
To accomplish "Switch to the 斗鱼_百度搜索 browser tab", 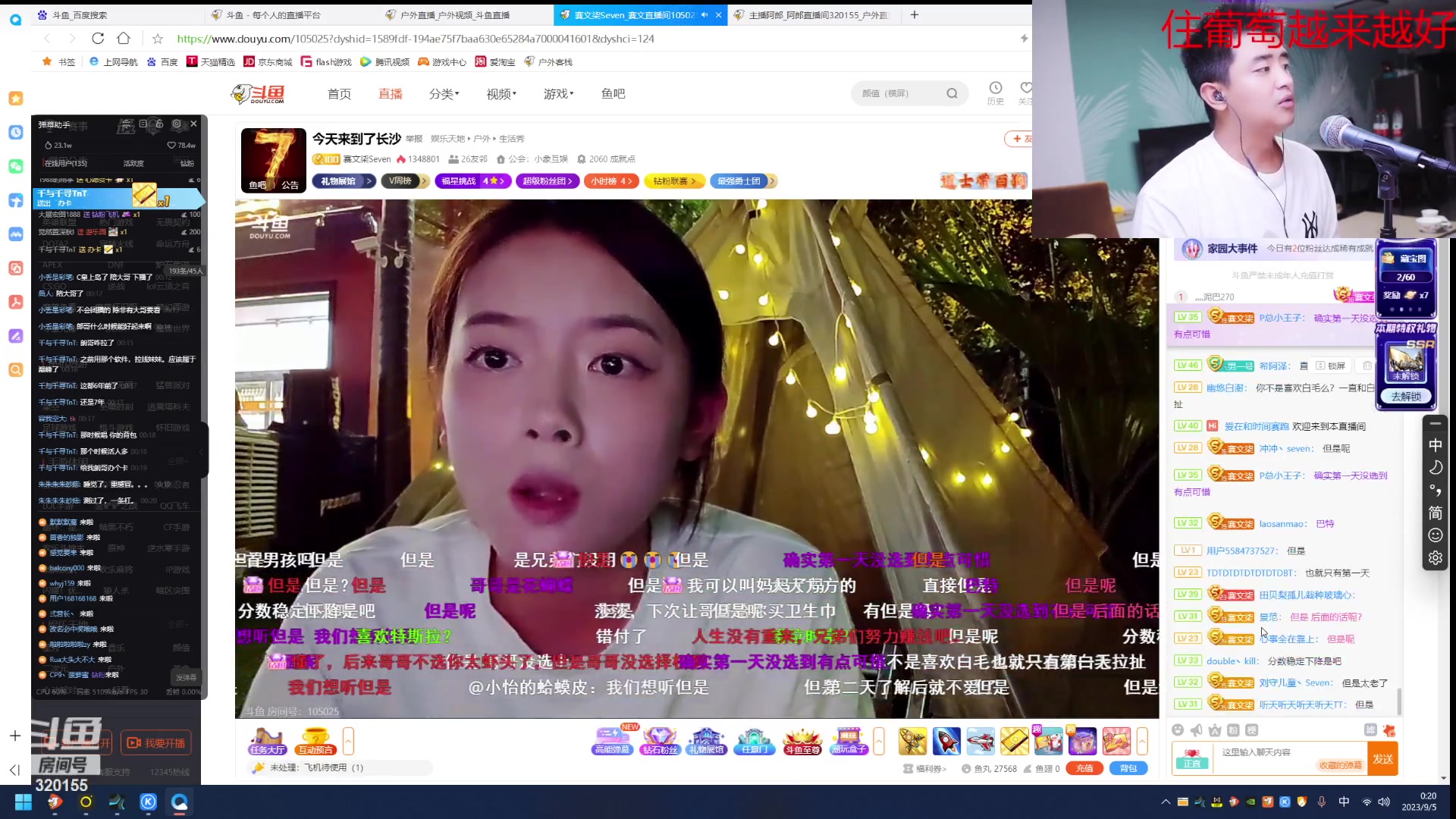I will (118, 14).
